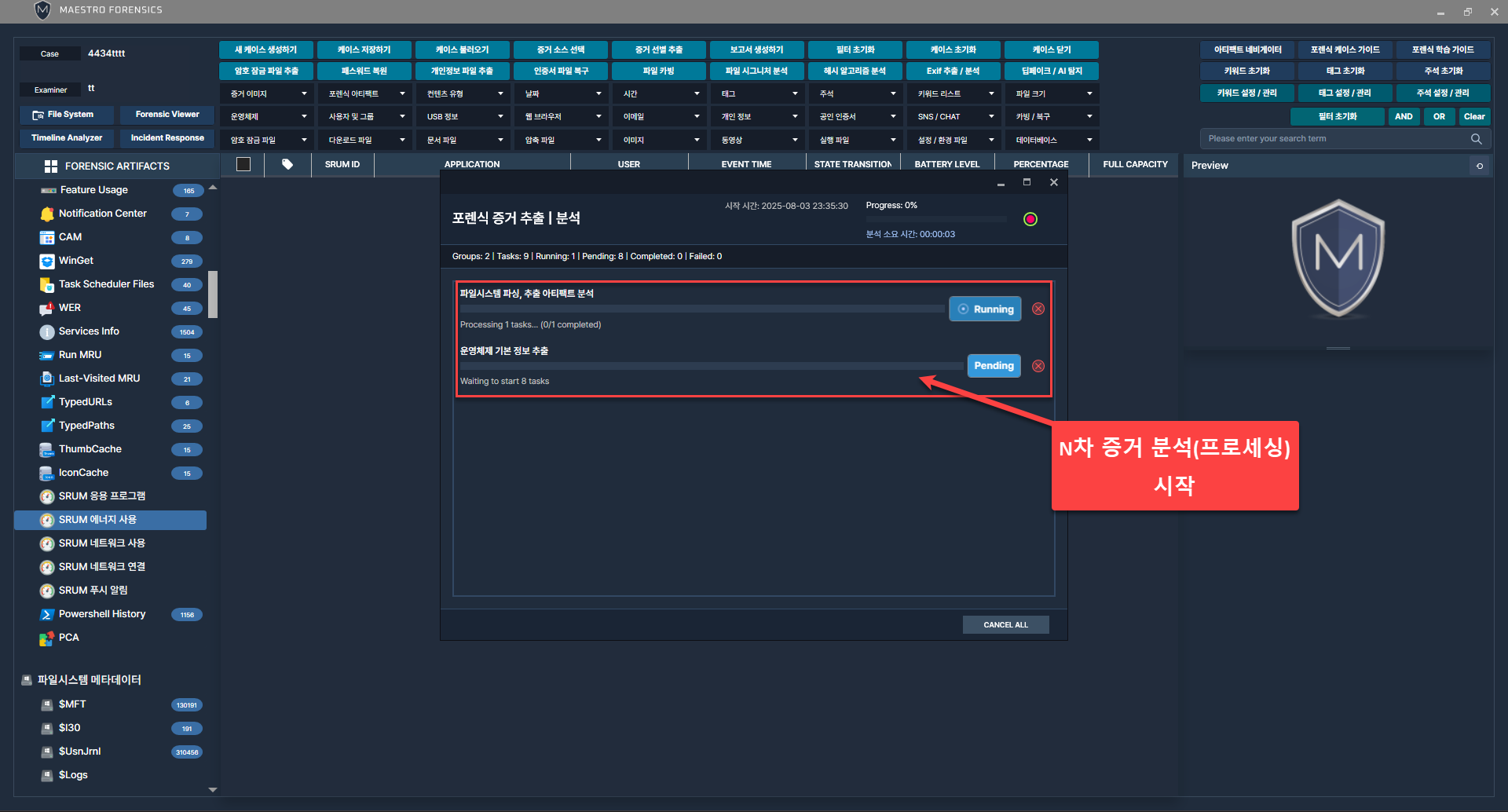Open Powershell History artifact
This screenshot has width=1508, height=812.
point(102,614)
